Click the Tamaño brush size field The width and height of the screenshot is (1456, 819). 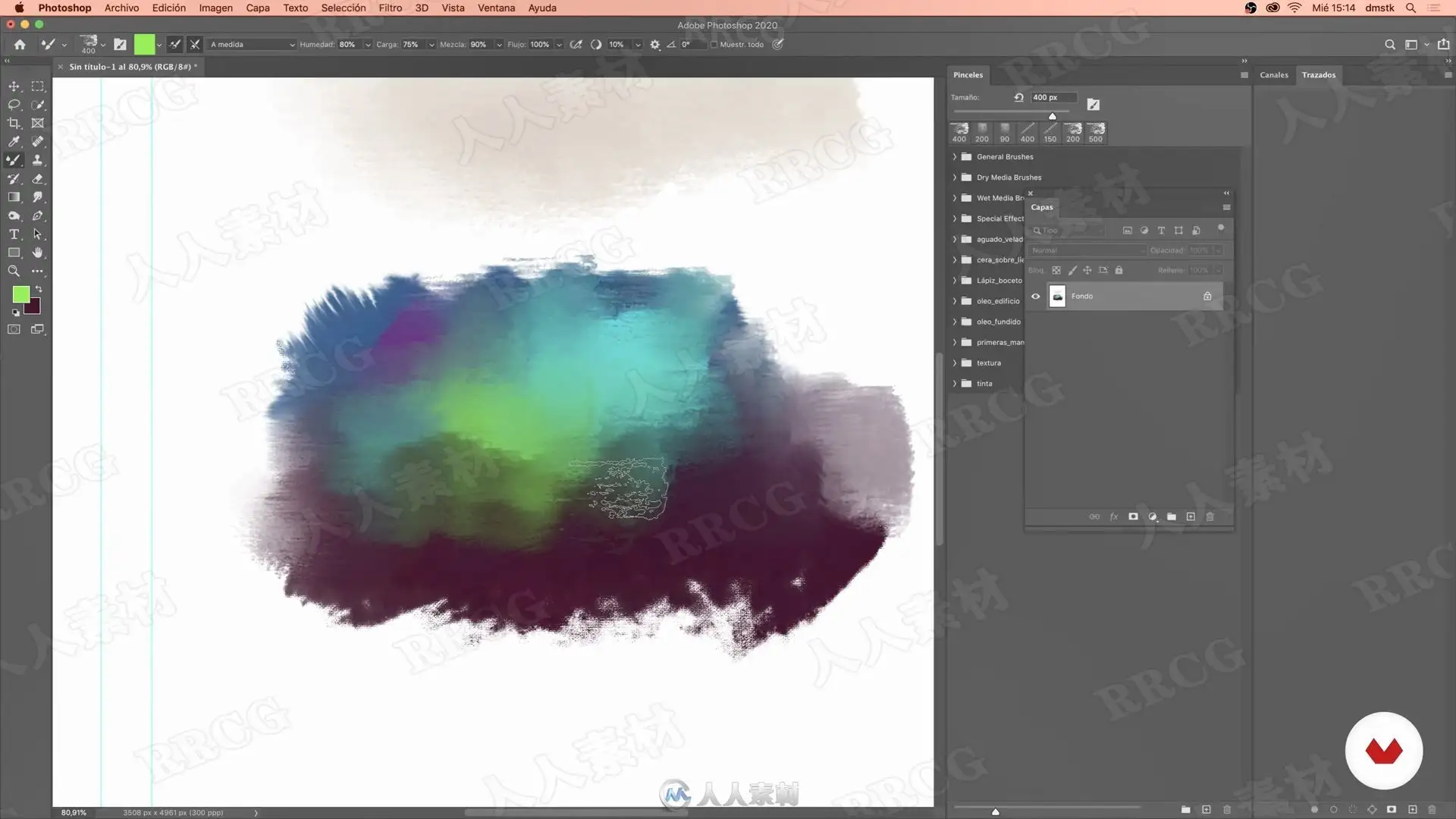point(1053,97)
